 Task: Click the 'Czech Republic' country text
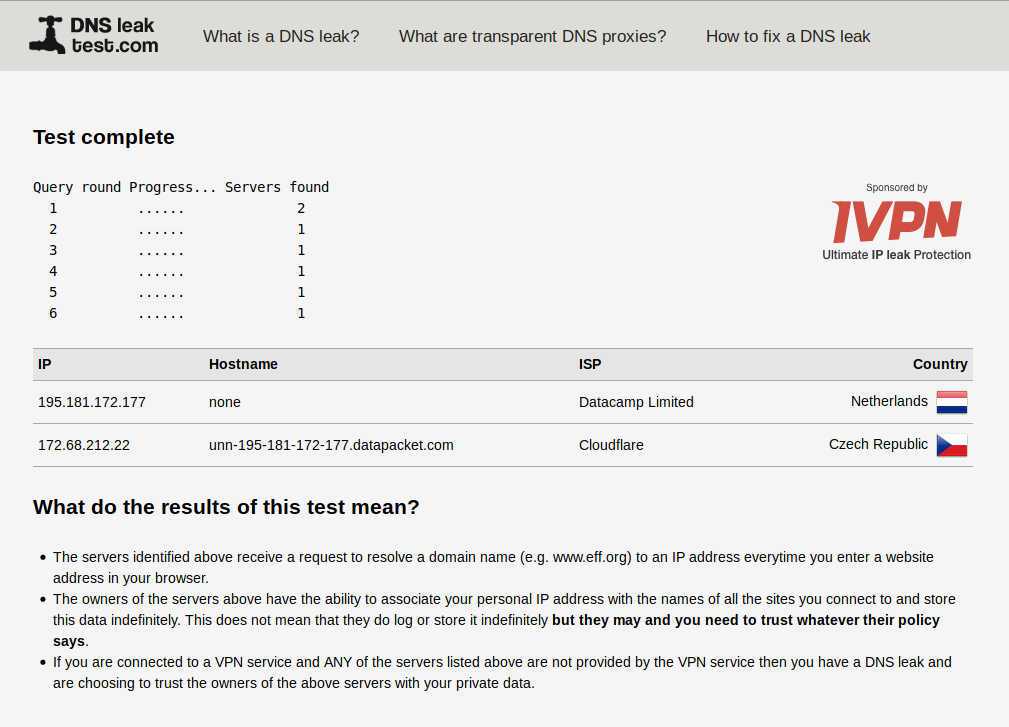coord(878,445)
